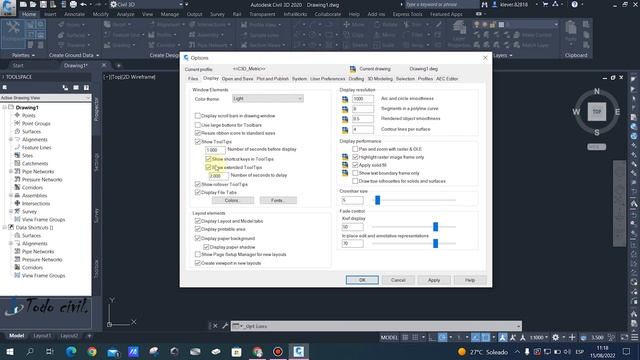Viewport: 640px width, 360px height.
Task: Click the ortho mode icon in status bar
Action: 432,338
